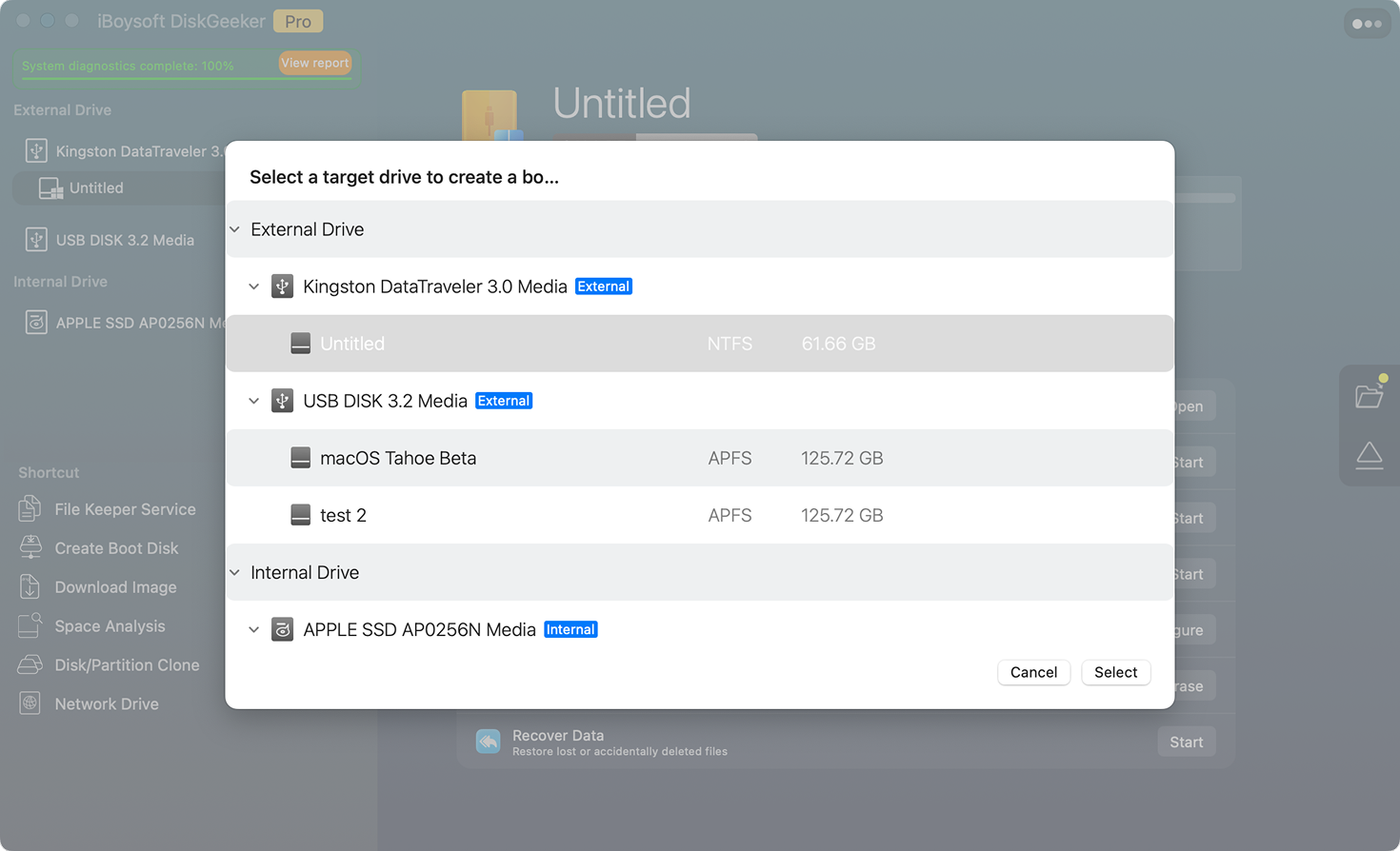
Task: Click the macOS Tahoe Beta volume icon
Action: tap(300, 458)
